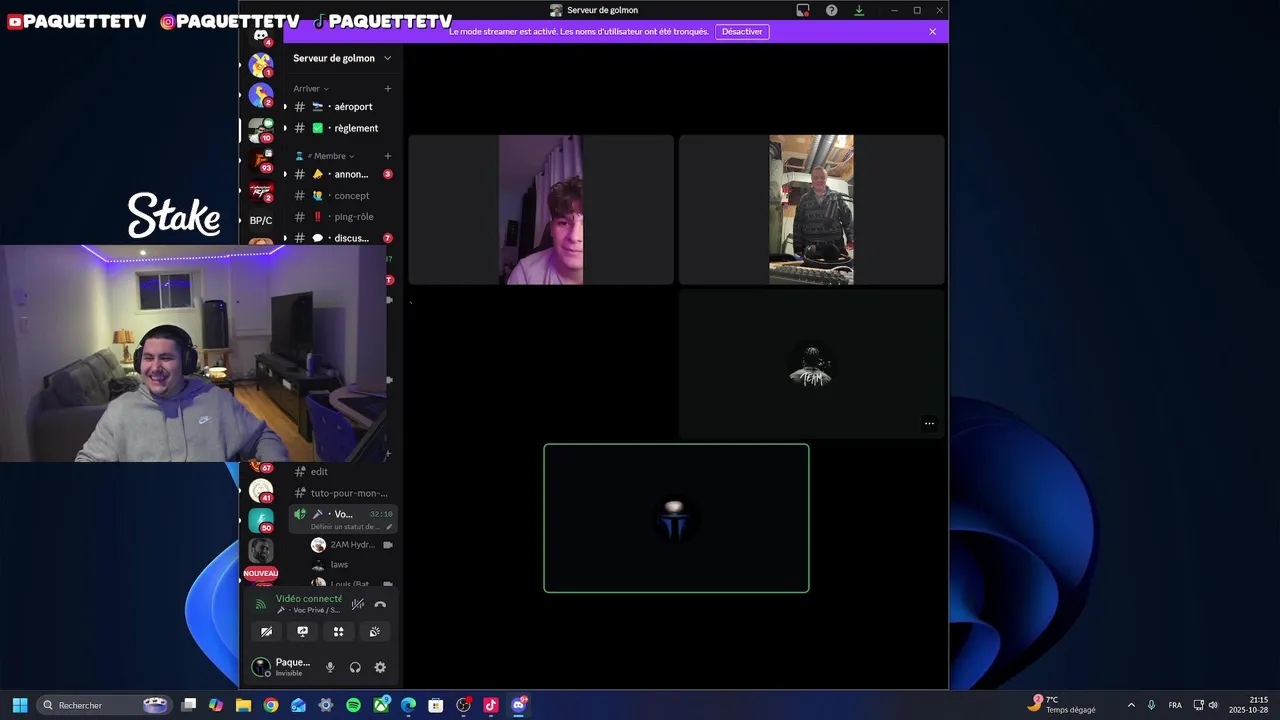The height and width of the screenshot is (720, 1280).
Task: Open the tuto-pour-mon-... channel
Action: 343,493
